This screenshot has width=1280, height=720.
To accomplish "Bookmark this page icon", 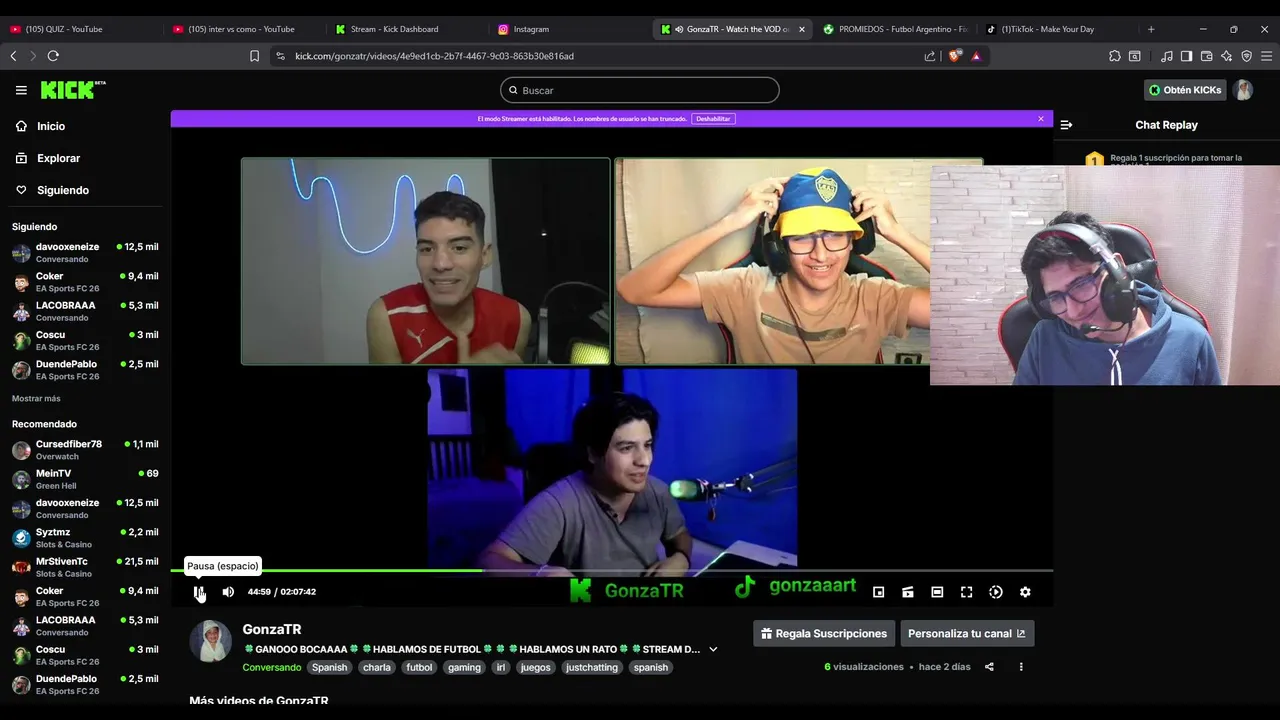I will coord(254,56).
